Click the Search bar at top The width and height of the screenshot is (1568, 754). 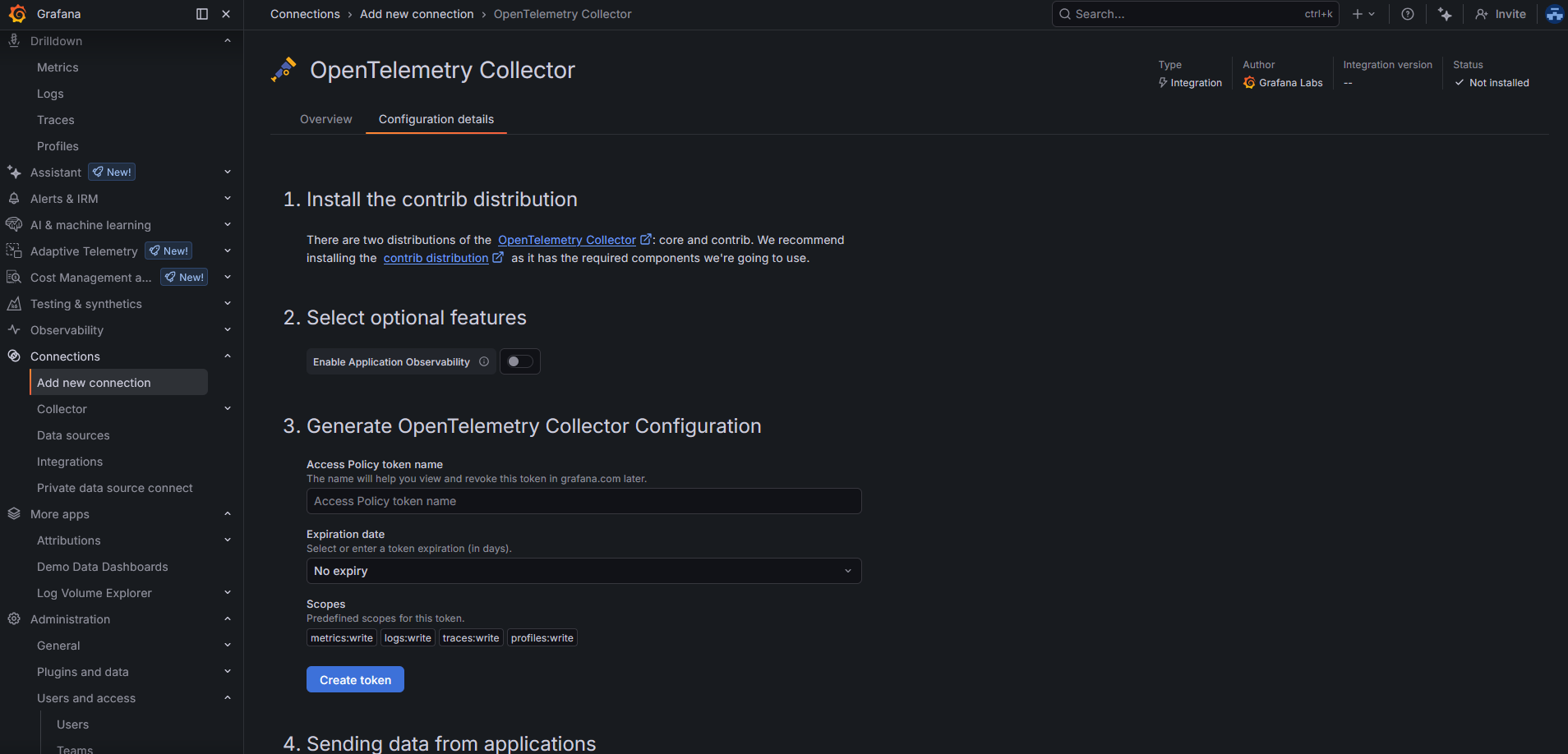(1183, 14)
